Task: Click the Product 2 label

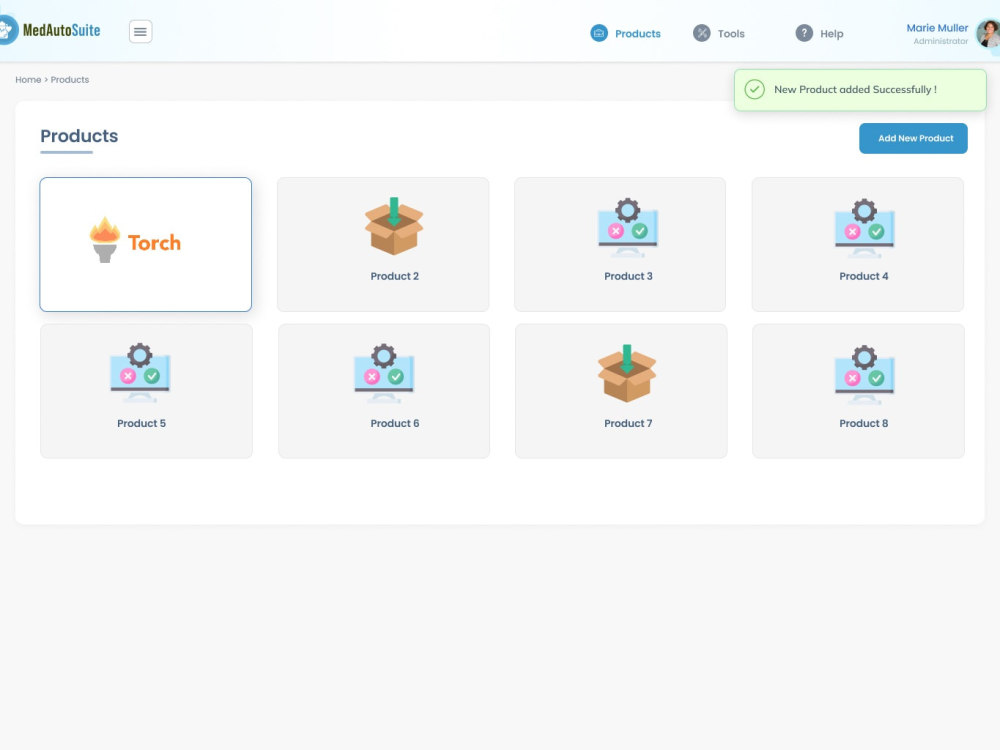Action: [x=395, y=276]
